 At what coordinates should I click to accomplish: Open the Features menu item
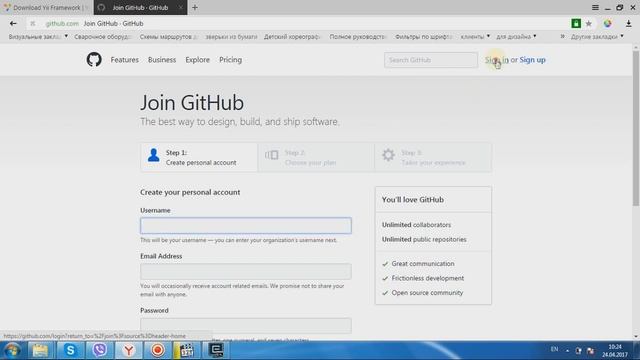pos(124,60)
